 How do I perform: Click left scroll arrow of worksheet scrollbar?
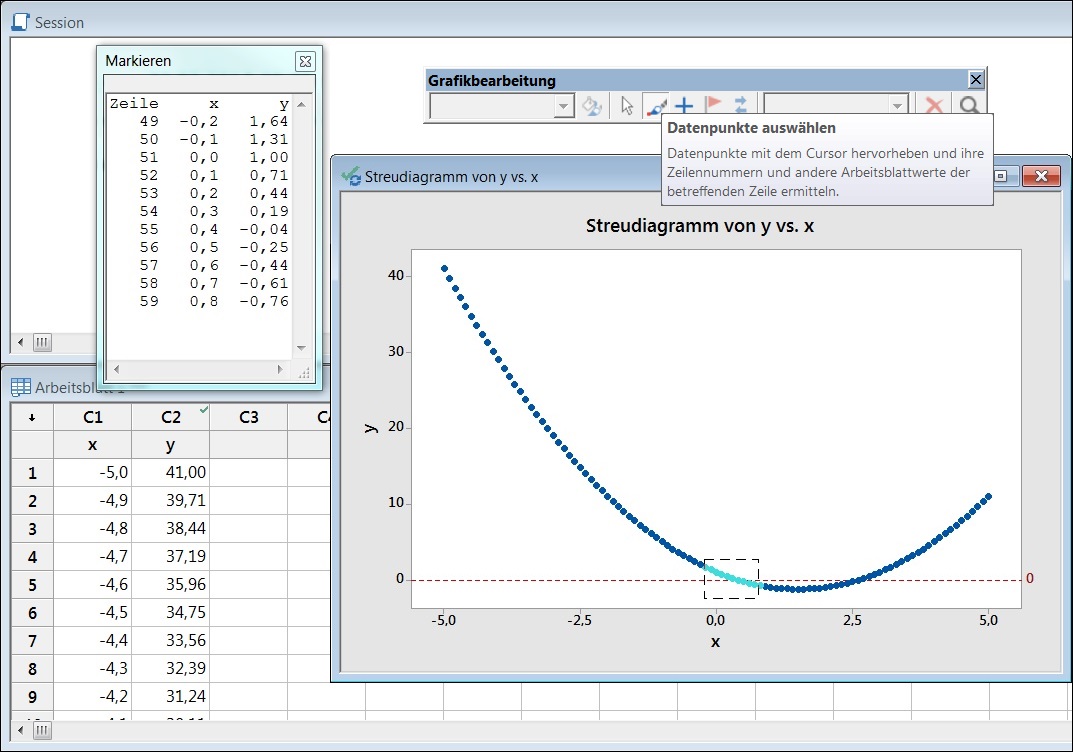click(21, 731)
